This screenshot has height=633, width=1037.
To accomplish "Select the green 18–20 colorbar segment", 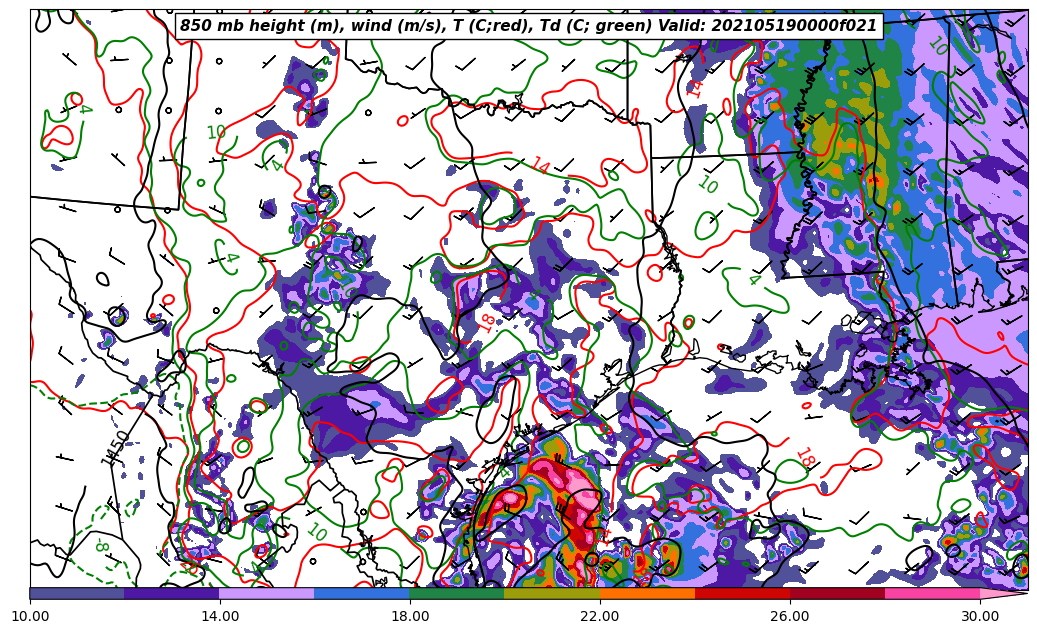I will (x=457, y=593).
